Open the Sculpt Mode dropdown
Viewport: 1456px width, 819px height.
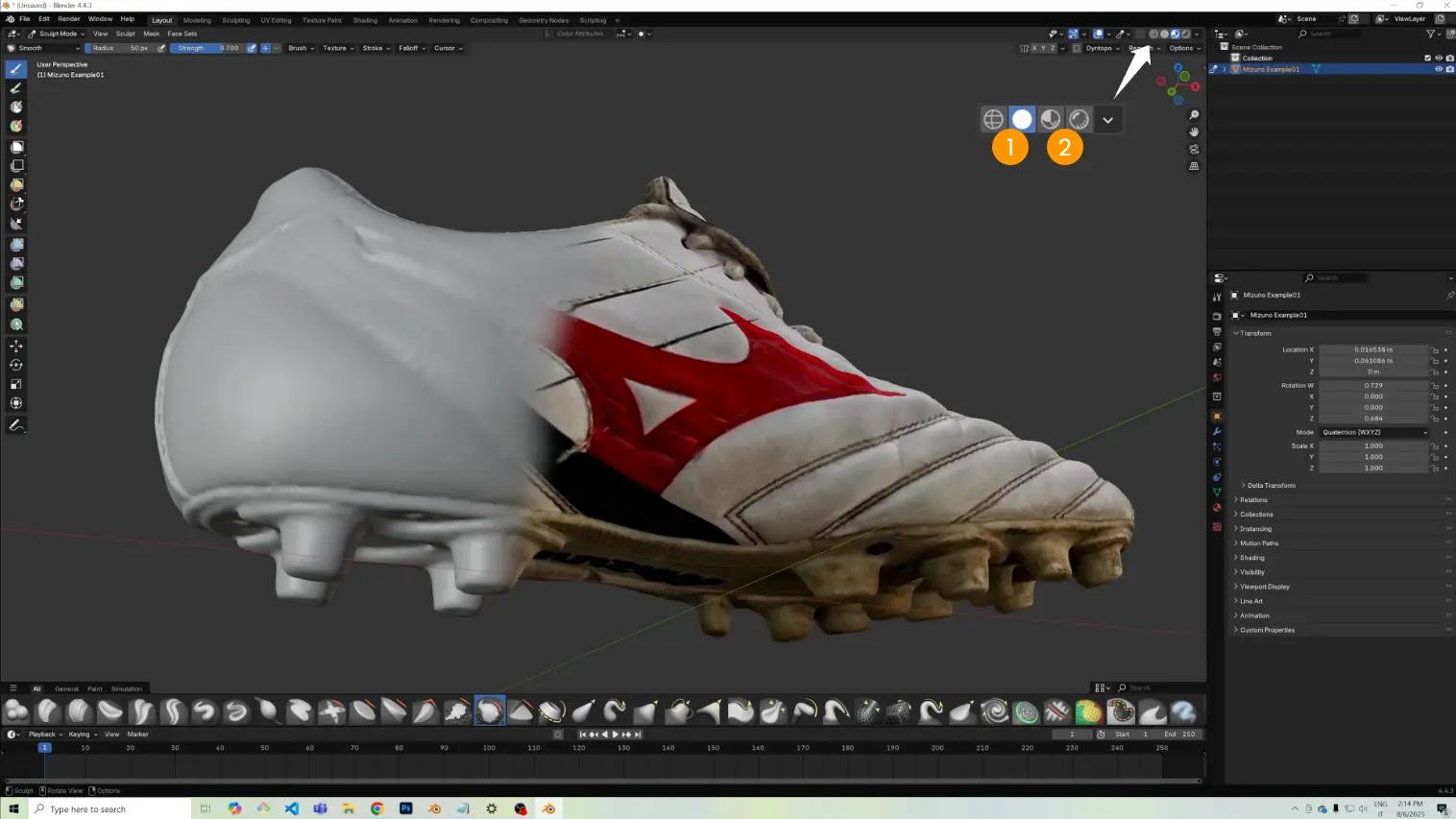click(58, 34)
